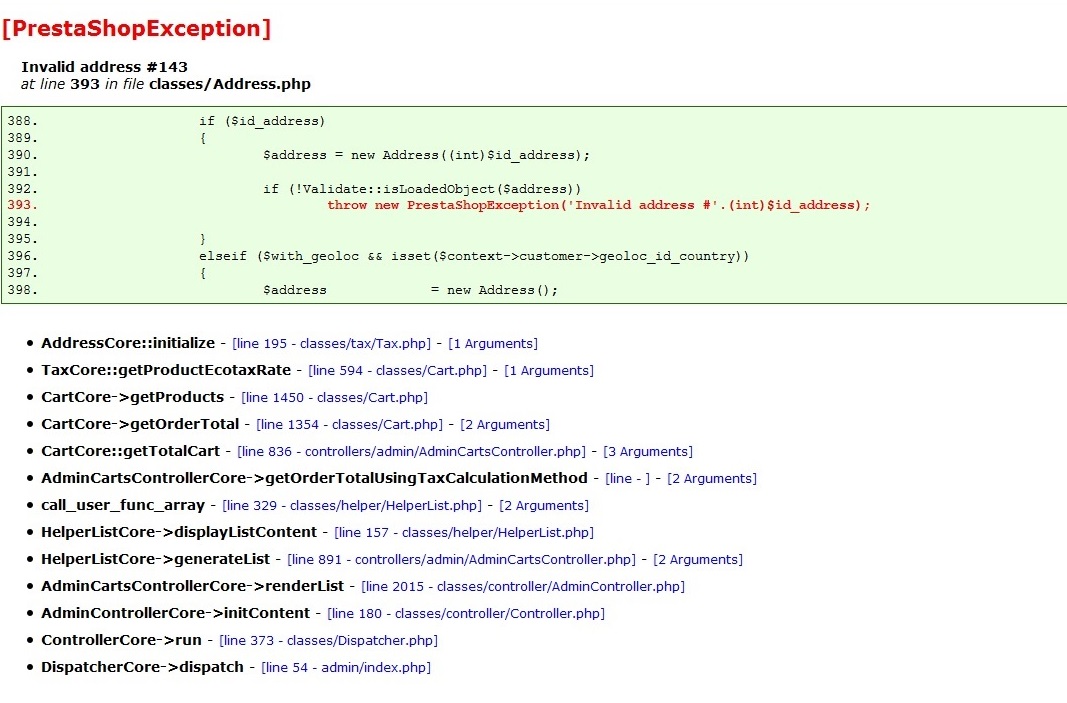Open the line 157 classes/helper/HelperList.php link

click(x=464, y=533)
